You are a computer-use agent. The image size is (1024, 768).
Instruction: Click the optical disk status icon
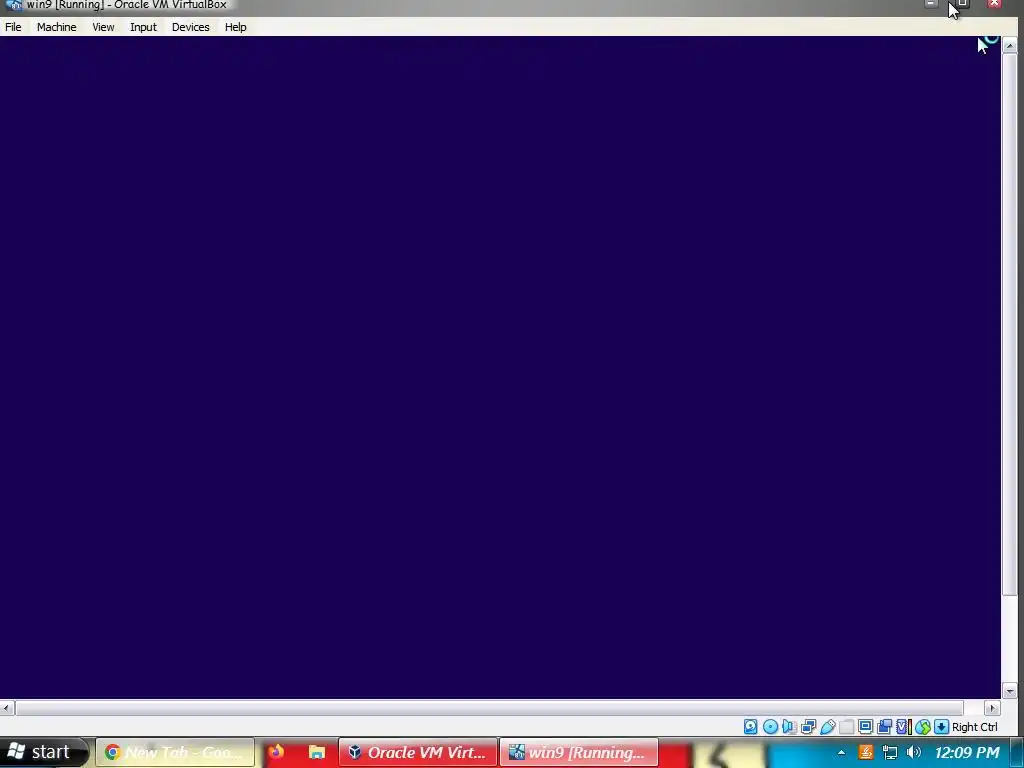point(771,727)
